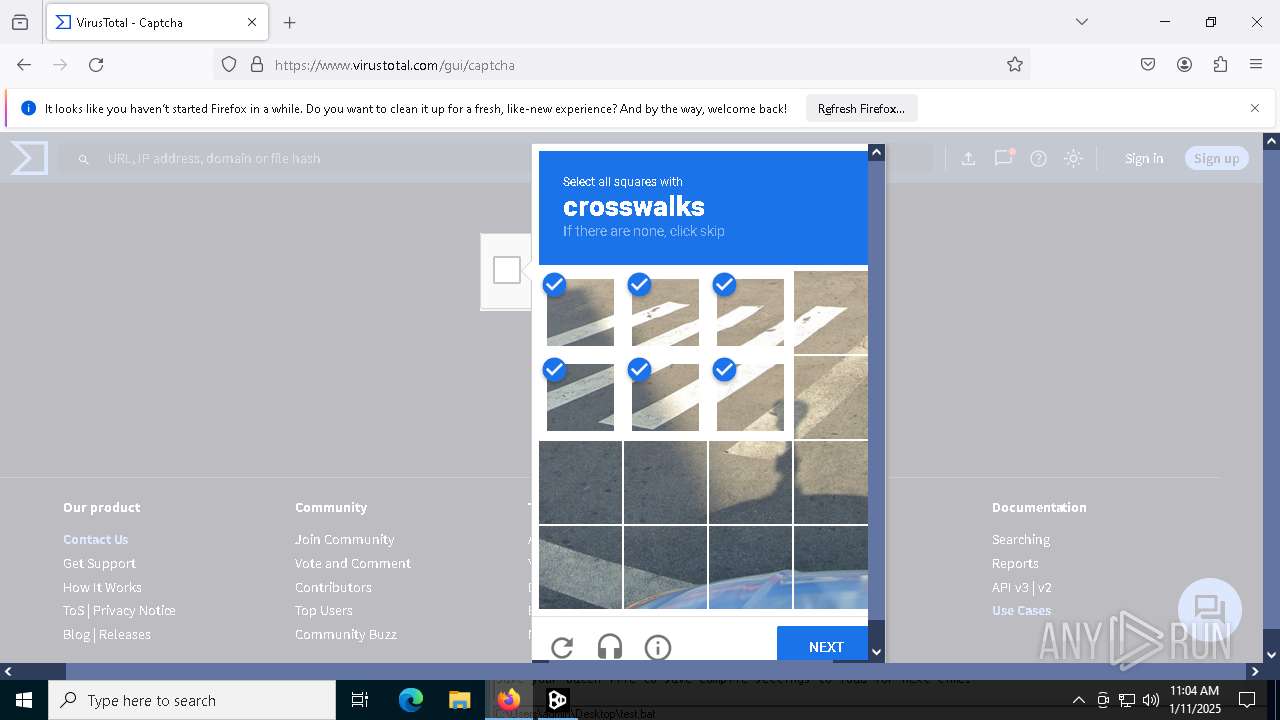
Task: Open the list all tabs dropdown
Action: (1081, 22)
